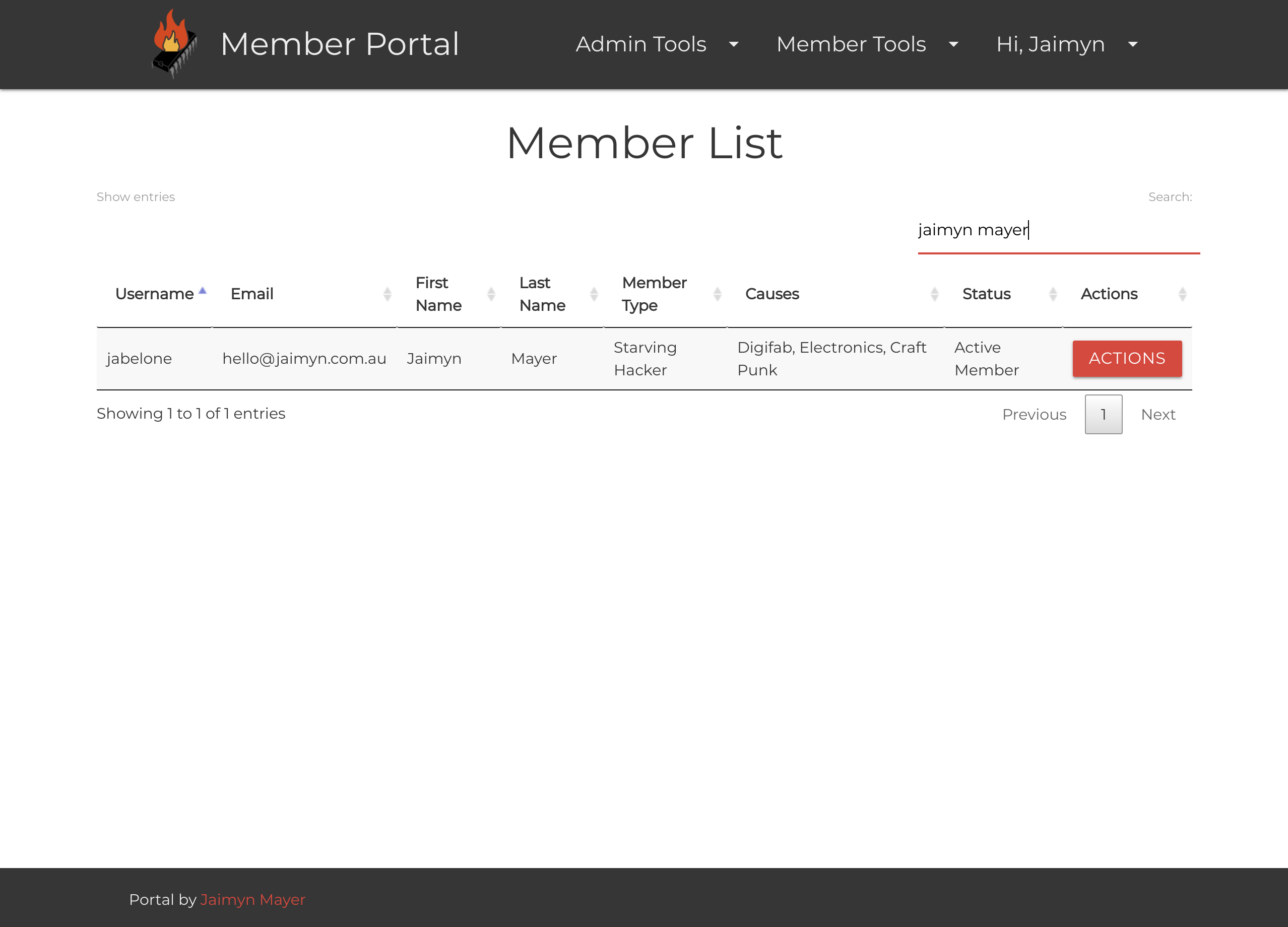The height and width of the screenshot is (927, 1288).
Task: Expand the Admin Tools dropdown arrow
Action: point(734,44)
